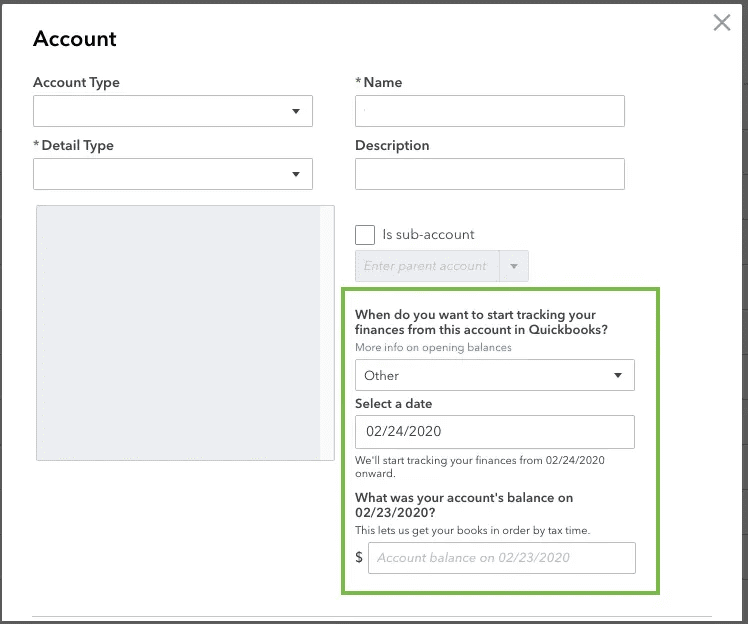This screenshot has height=624, width=748.
Task: Click the arrow icon in the Other dropdown
Action: click(618, 375)
